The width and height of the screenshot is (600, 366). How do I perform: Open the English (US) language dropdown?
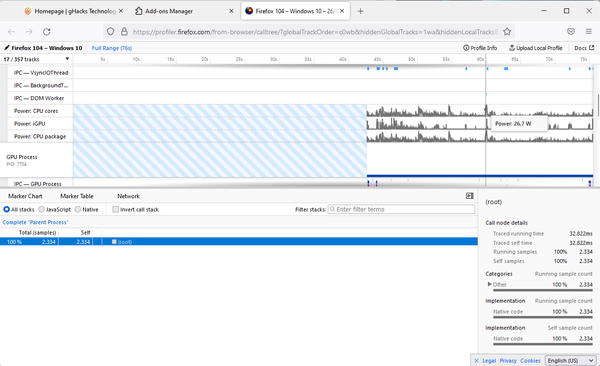(571, 361)
